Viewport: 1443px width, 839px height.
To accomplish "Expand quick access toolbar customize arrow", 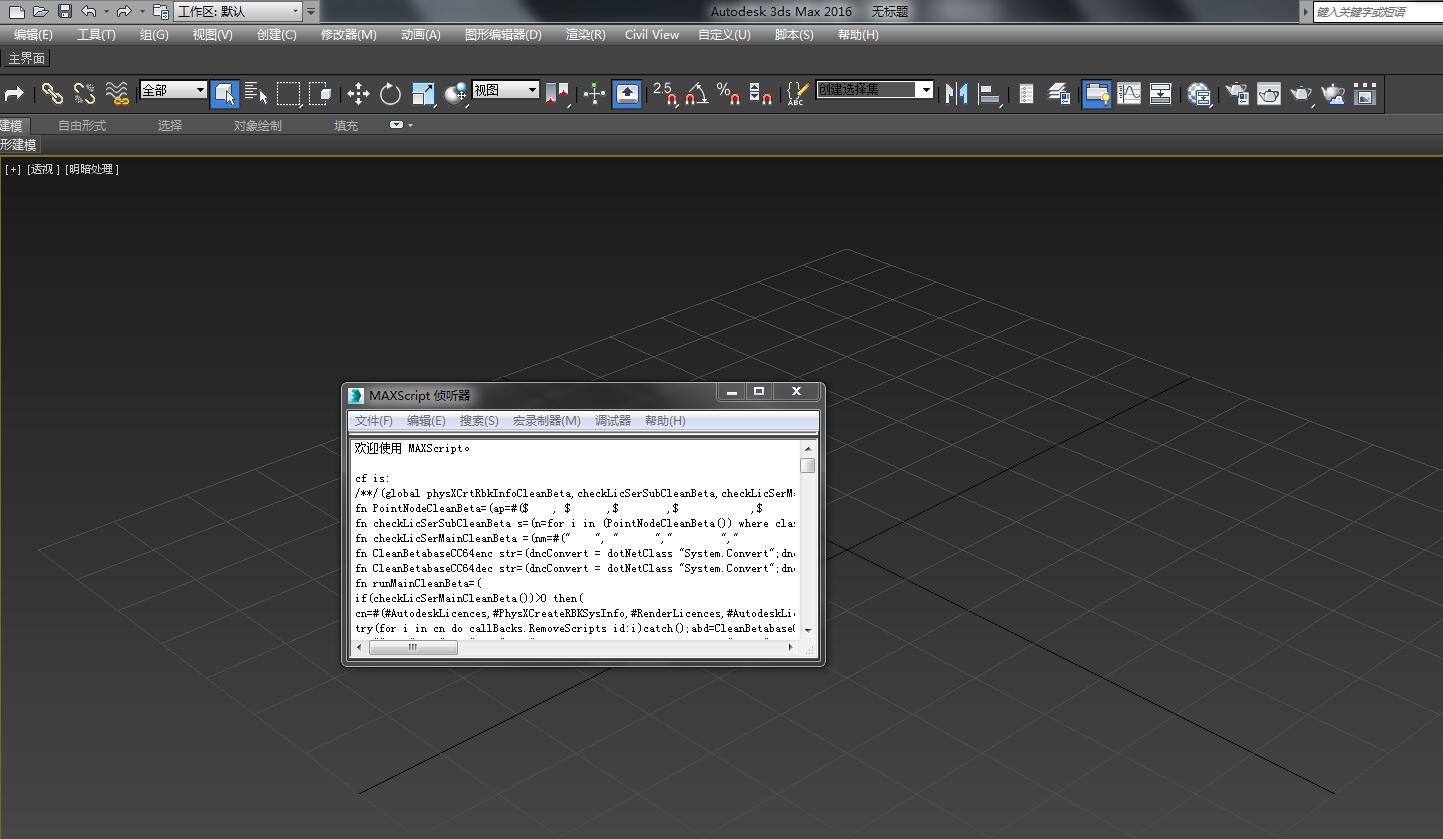I will [x=311, y=11].
